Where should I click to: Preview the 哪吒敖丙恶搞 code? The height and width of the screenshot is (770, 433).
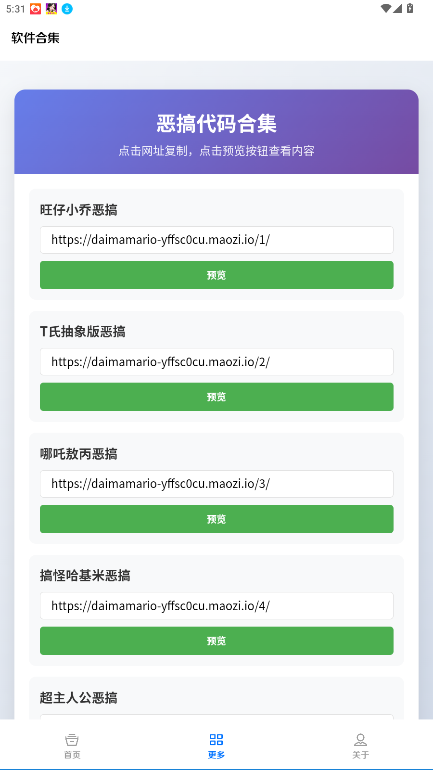[216, 519]
